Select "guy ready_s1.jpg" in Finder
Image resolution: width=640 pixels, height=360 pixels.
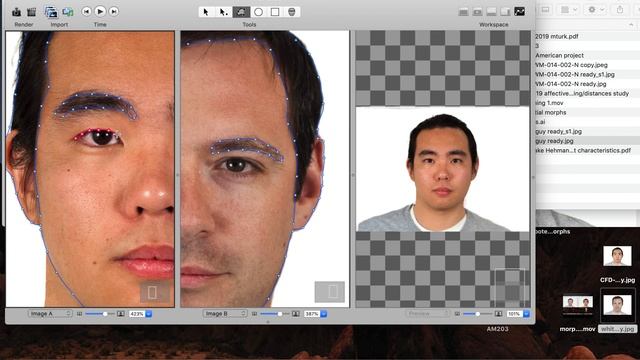click(x=559, y=131)
